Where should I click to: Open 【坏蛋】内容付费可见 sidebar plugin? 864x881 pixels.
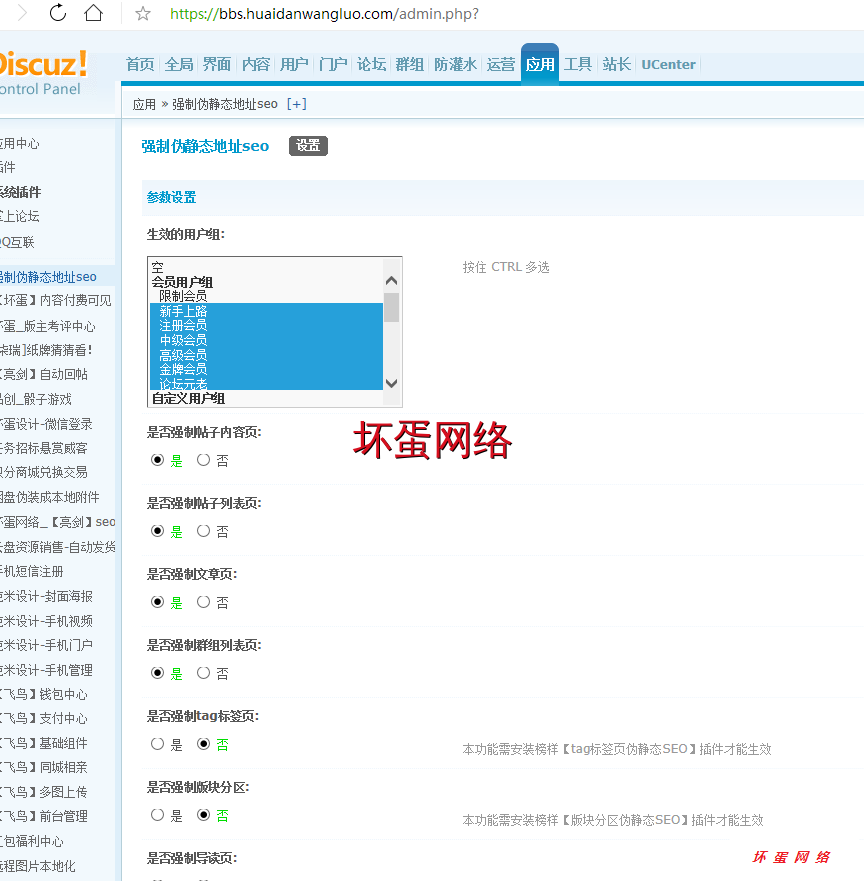click(56, 301)
